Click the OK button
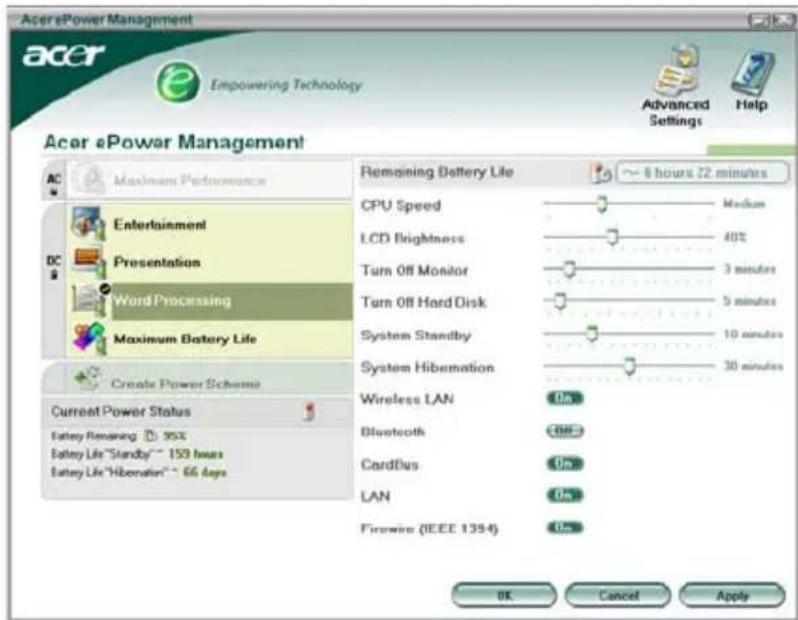798x620 pixels. [x=504, y=595]
